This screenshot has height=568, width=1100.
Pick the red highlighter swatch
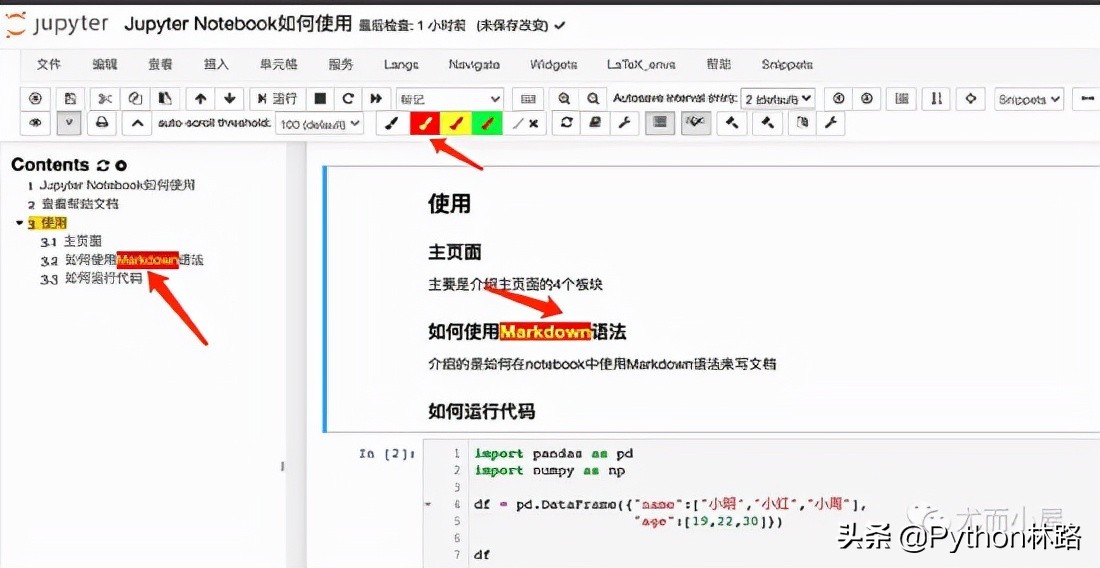pyautogui.click(x=424, y=123)
